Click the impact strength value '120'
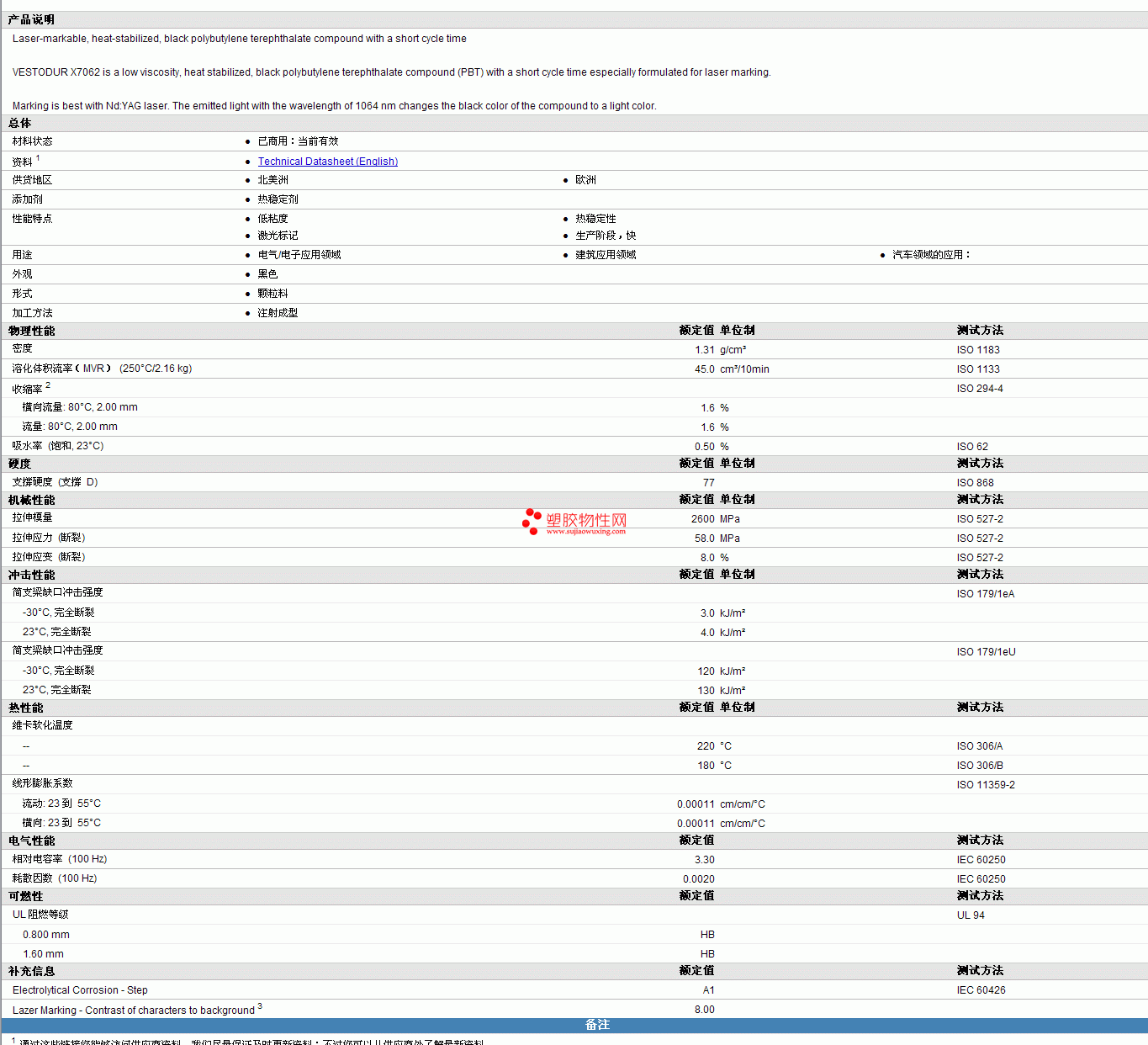The image size is (1148, 1045). pyautogui.click(x=706, y=671)
